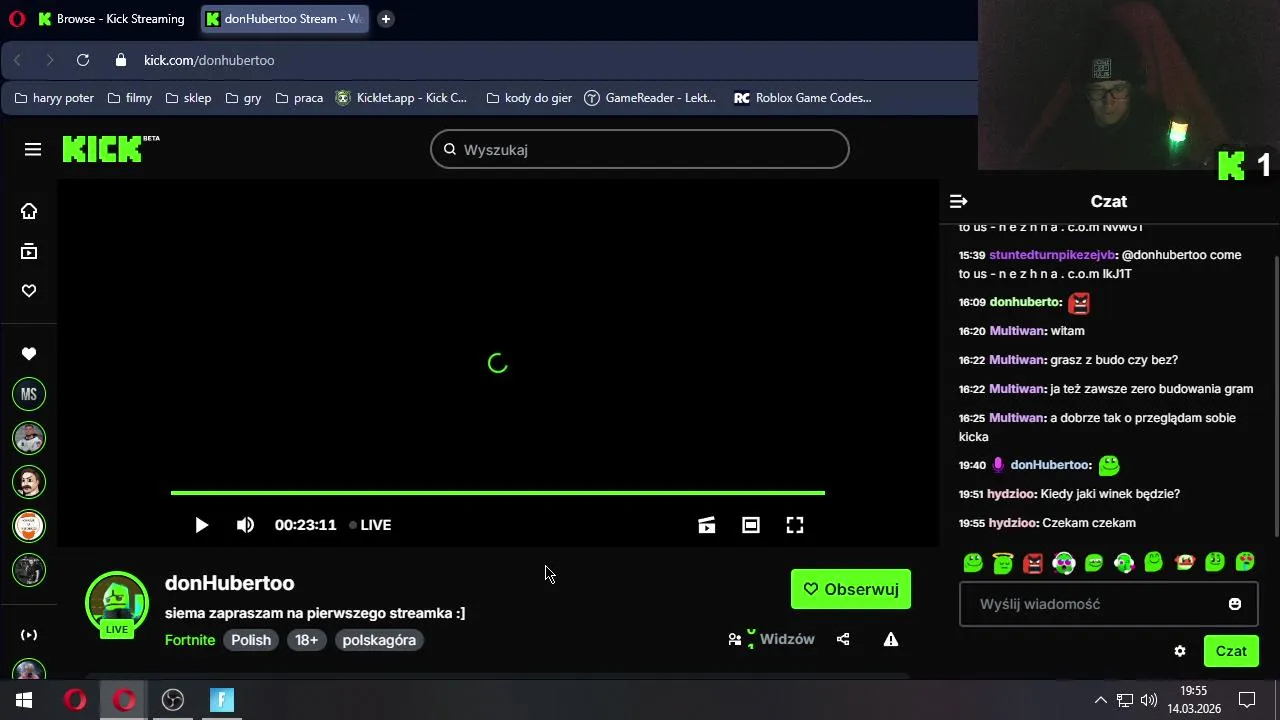
Task: Click hydzioo's name in 'Czekam czekam' message
Action: click(1013, 523)
